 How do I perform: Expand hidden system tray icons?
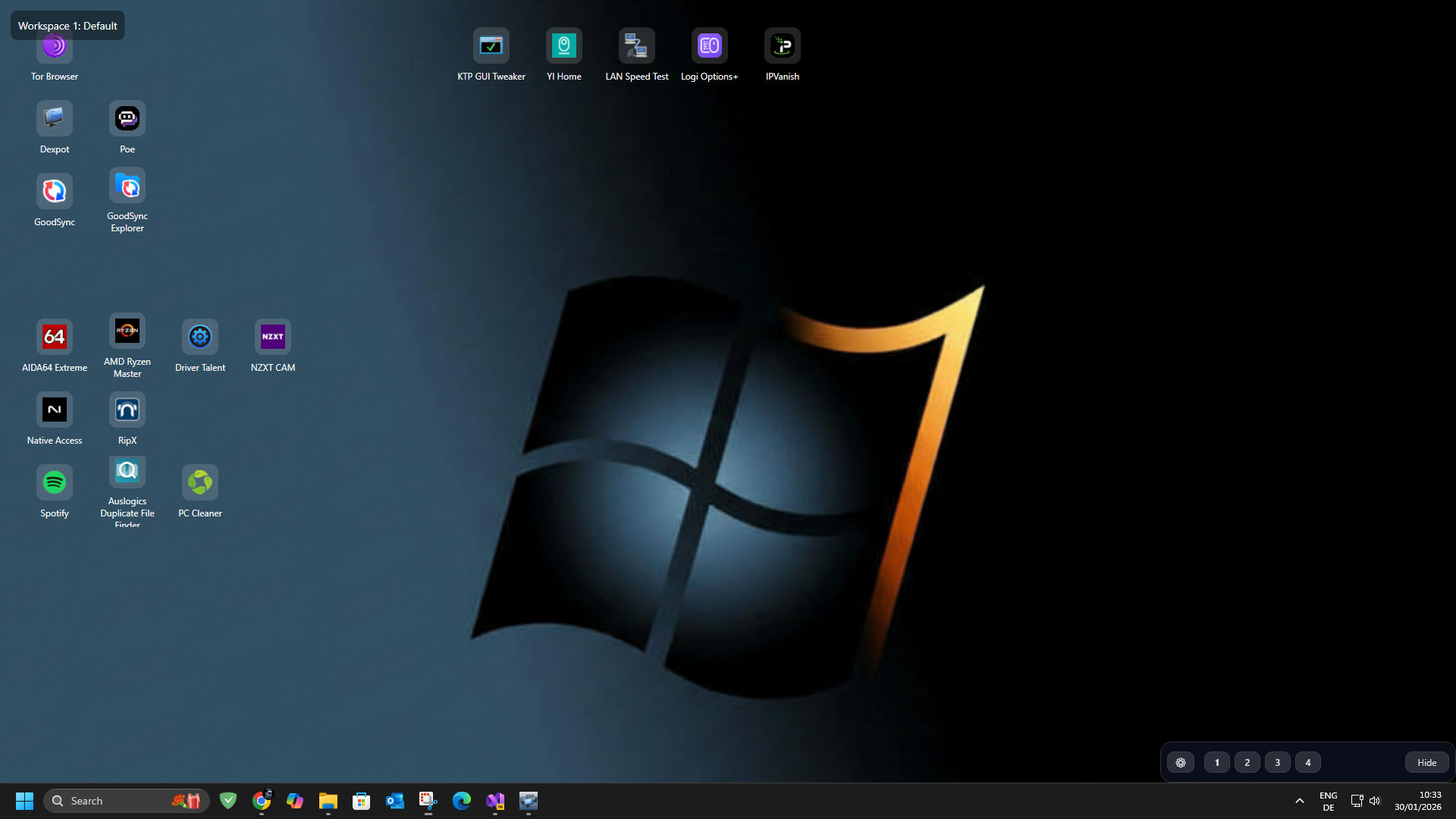click(1299, 800)
